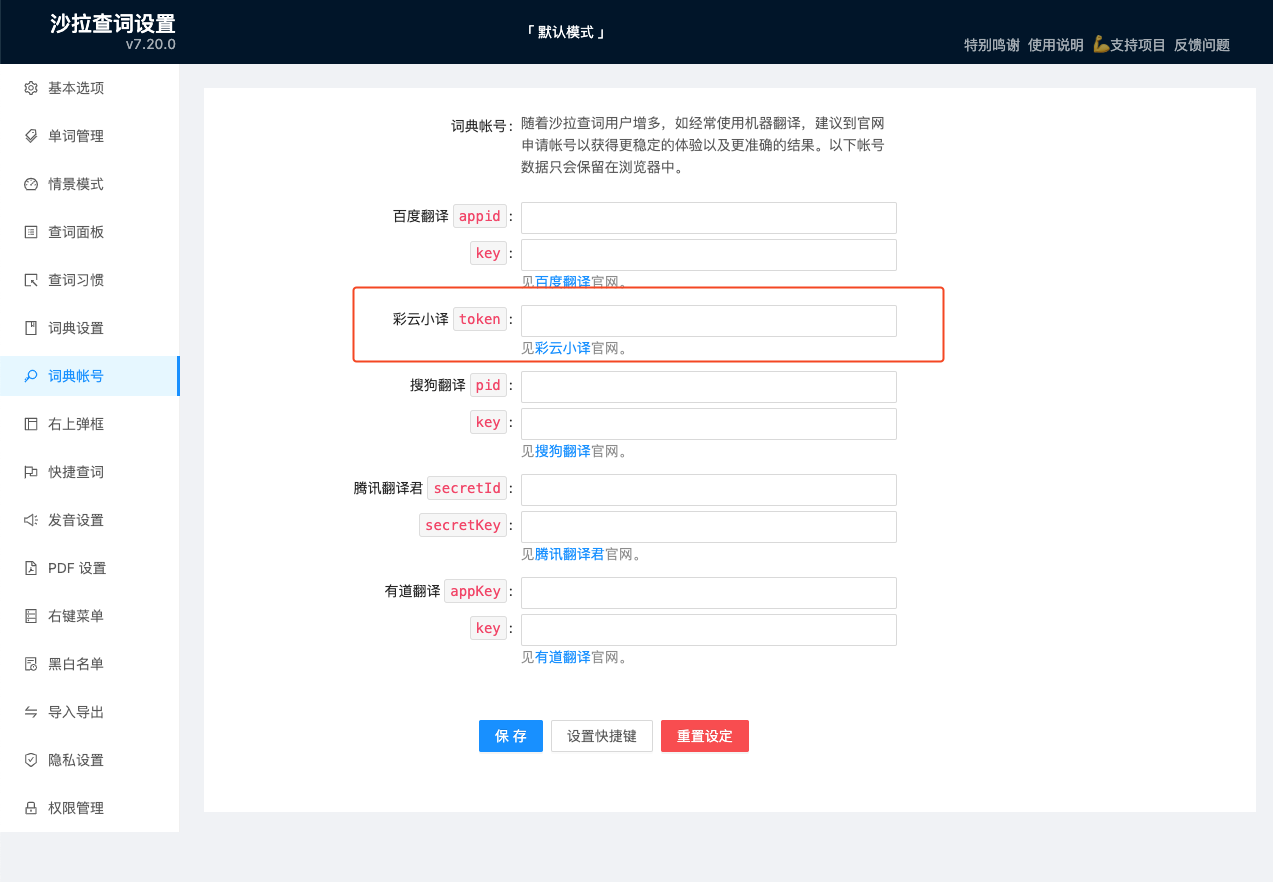This screenshot has width=1273, height=882.
Task: Click the cursor icon beside 查词习惯
Action: coord(31,280)
